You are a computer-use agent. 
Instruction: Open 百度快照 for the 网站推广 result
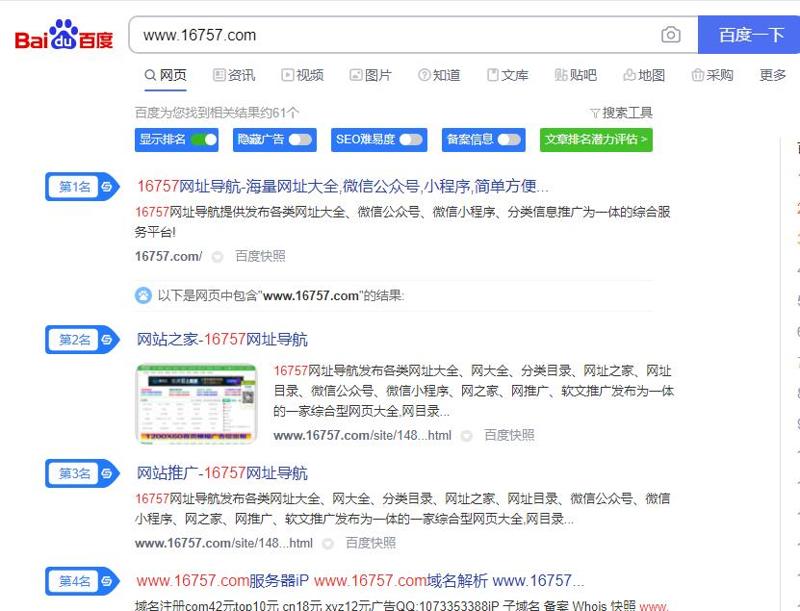(370, 544)
